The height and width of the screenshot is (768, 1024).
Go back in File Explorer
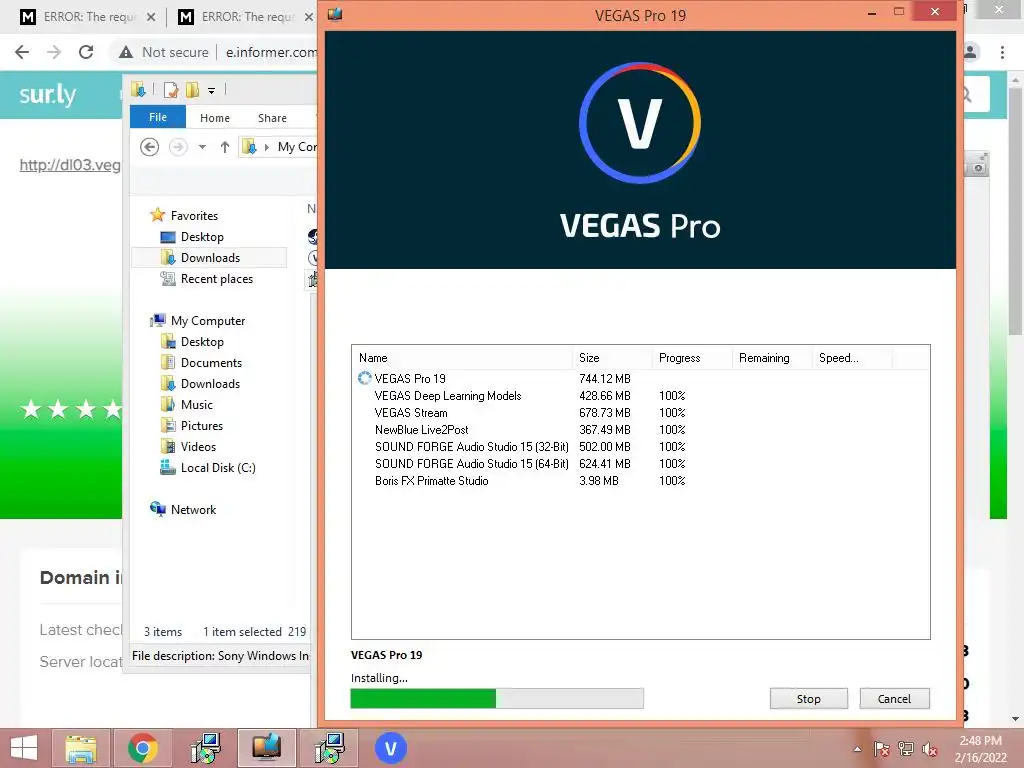pos(150,147)
